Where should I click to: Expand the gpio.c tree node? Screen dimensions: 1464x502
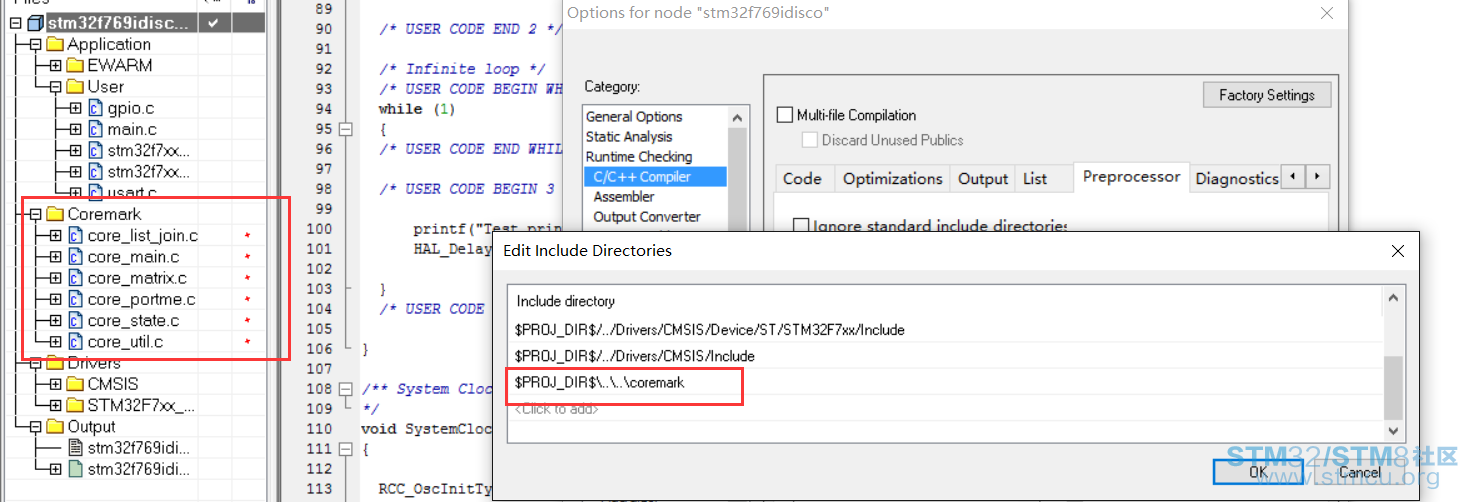coord(75,108)
